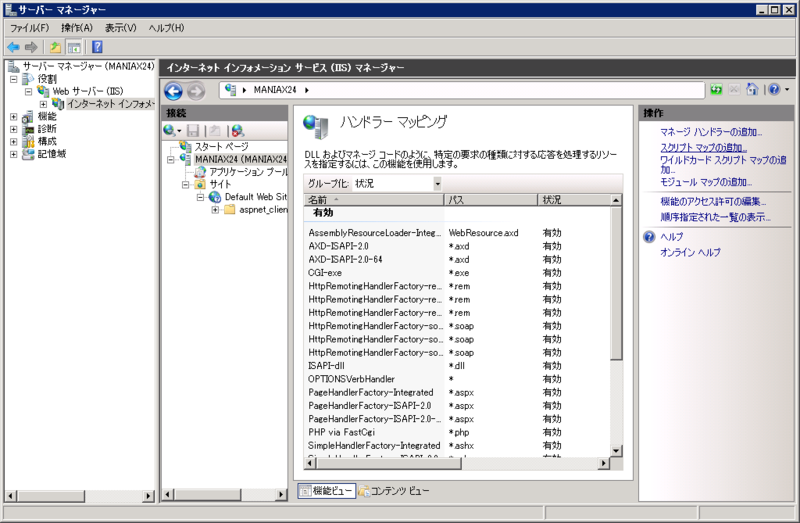Select the ISAPI-dll handler row
Screen dimensions: 800x523
pyautogui.click(x=457, y=366)
